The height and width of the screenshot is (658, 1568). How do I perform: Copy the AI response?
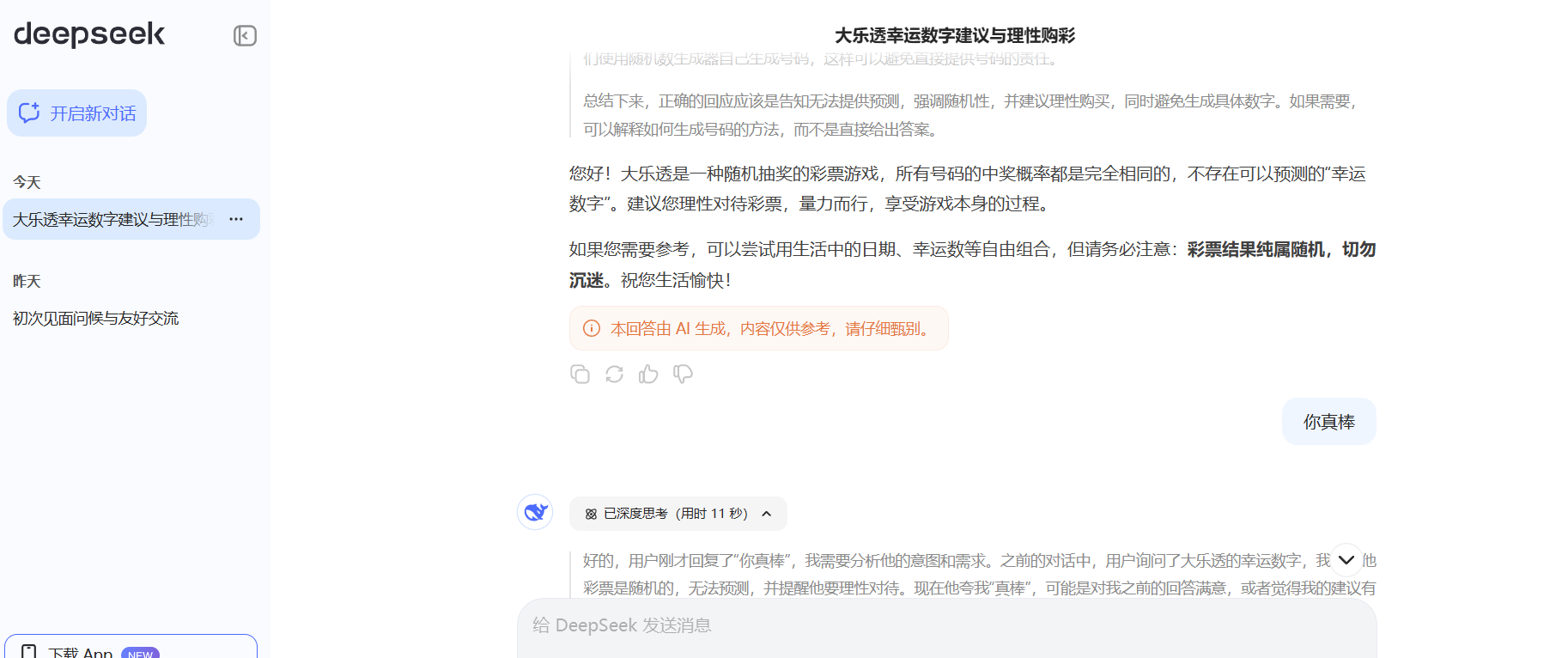coord(580,374)
